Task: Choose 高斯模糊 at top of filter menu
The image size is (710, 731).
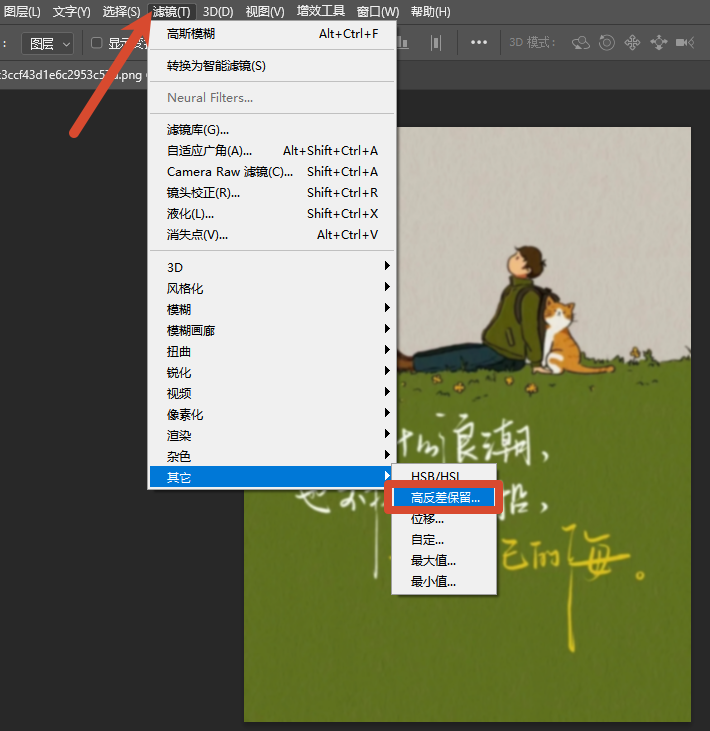Action: click(x=272, y=34)
